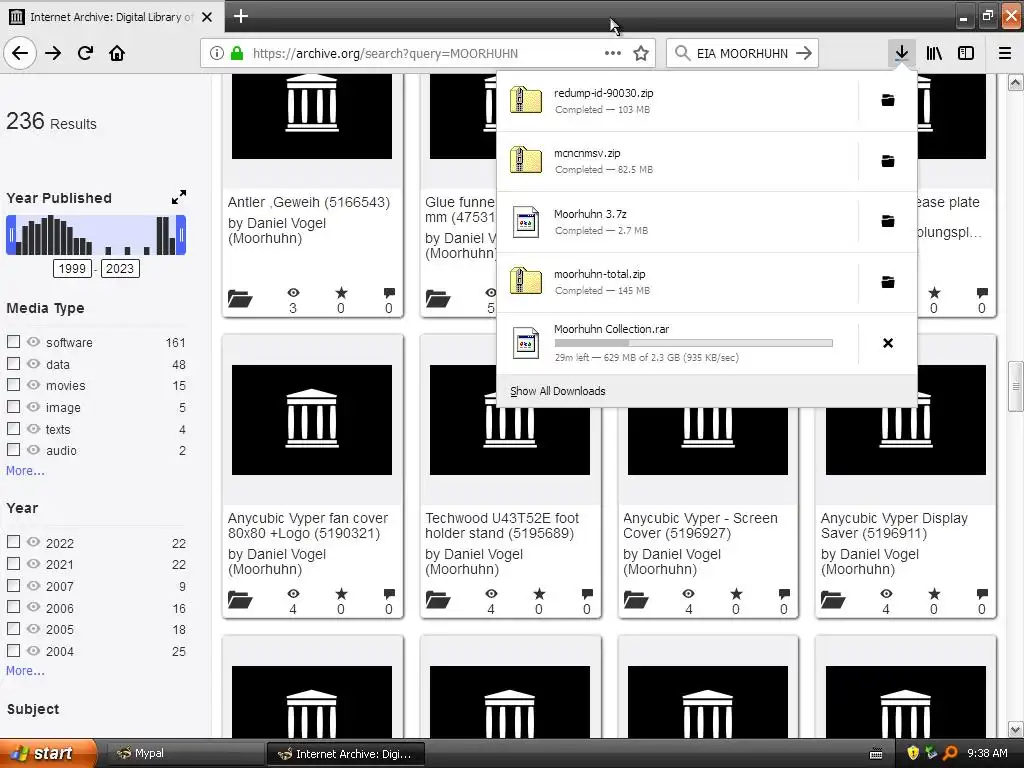The height and width of the screenshot is (768, 1024).
Task: Click the left handle of year range slider
Action: point(10,235)
